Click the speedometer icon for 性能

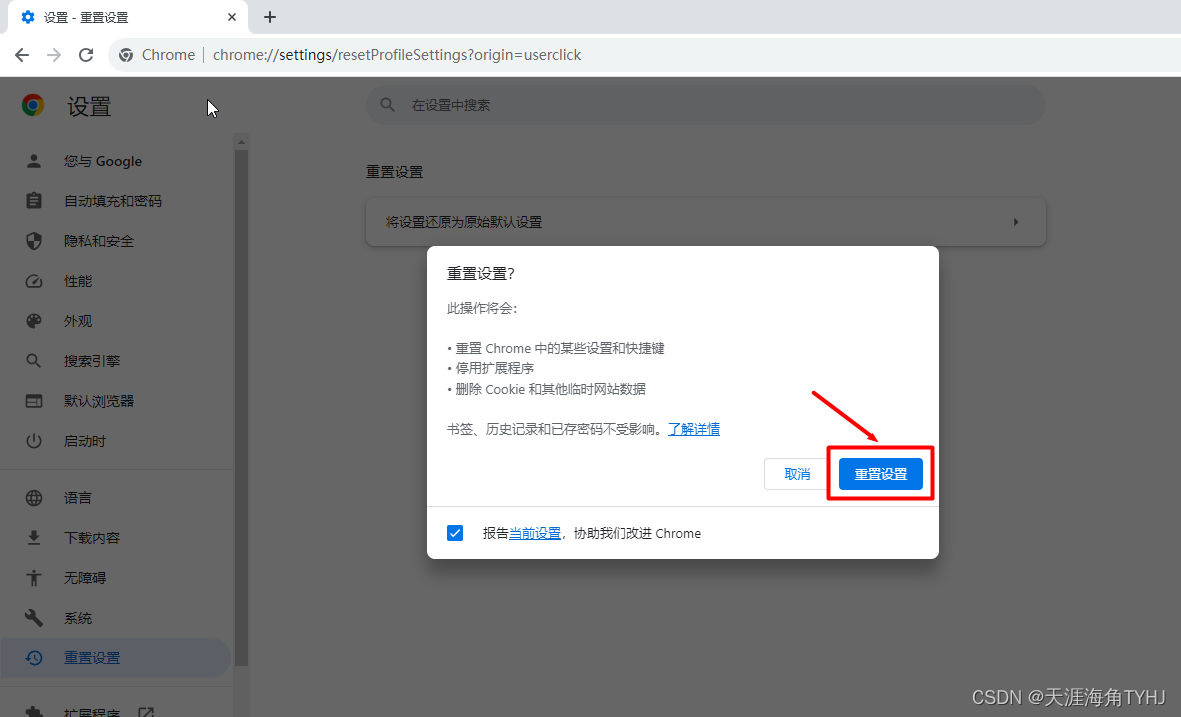tap(34, 280)
